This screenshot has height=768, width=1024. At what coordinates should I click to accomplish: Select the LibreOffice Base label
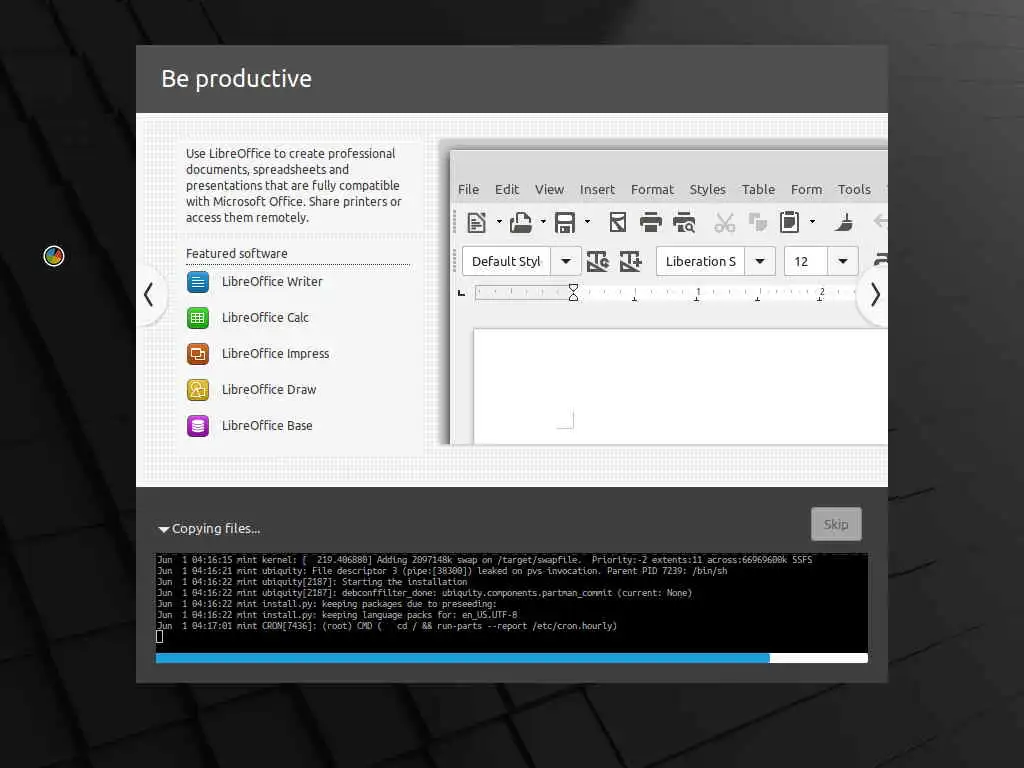coord(266,425)
